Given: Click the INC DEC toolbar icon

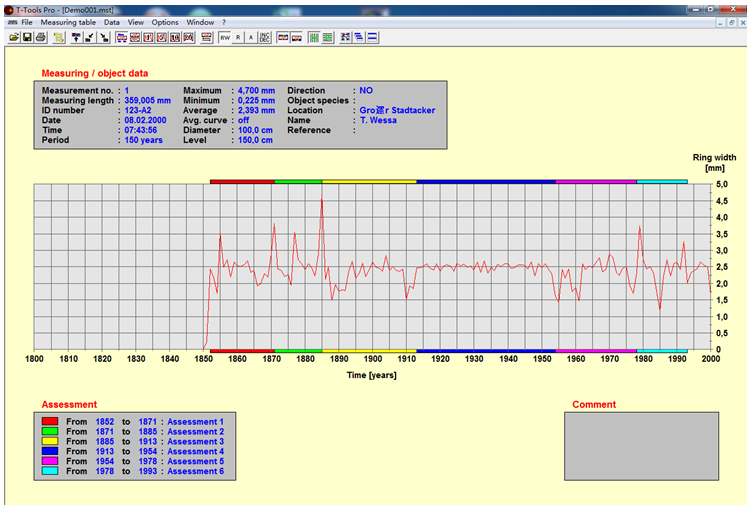Looking at the screenshot, I should pyautogui.click(x=264, y=37).
